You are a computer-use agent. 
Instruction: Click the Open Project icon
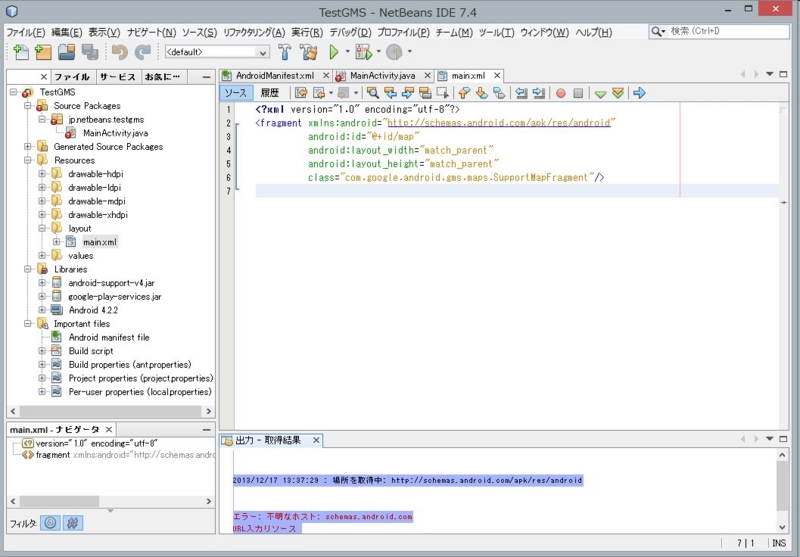point(66,52)
